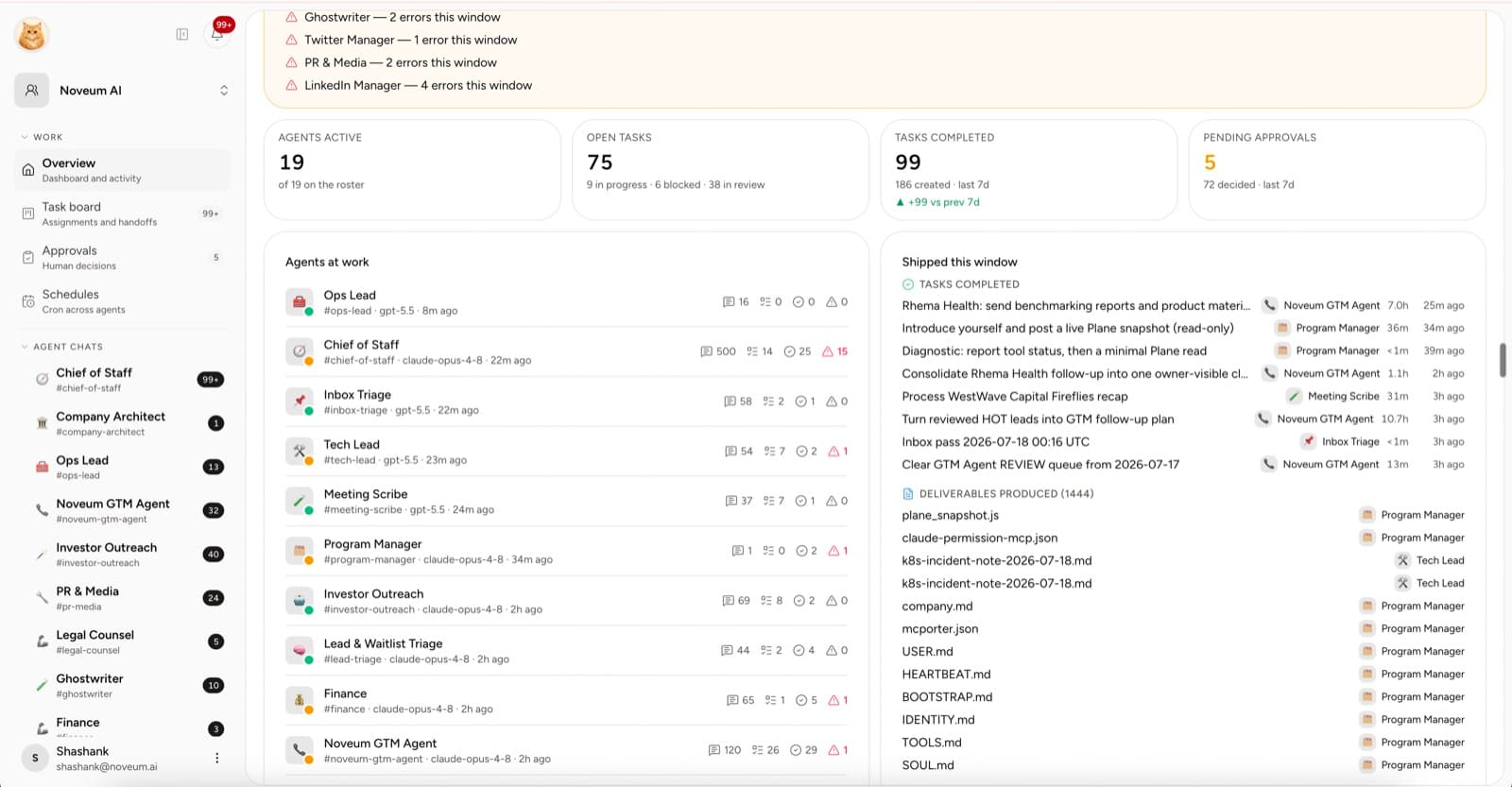Click the Lead & Waitlist Triage brain icon
Screen dimensions: 1512x787
point(300,651)
